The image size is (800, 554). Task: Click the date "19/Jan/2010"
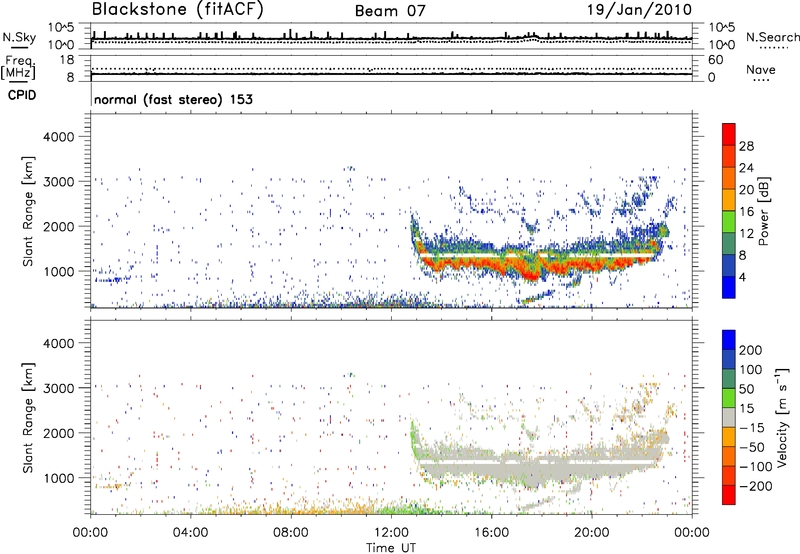coord(639,10)
